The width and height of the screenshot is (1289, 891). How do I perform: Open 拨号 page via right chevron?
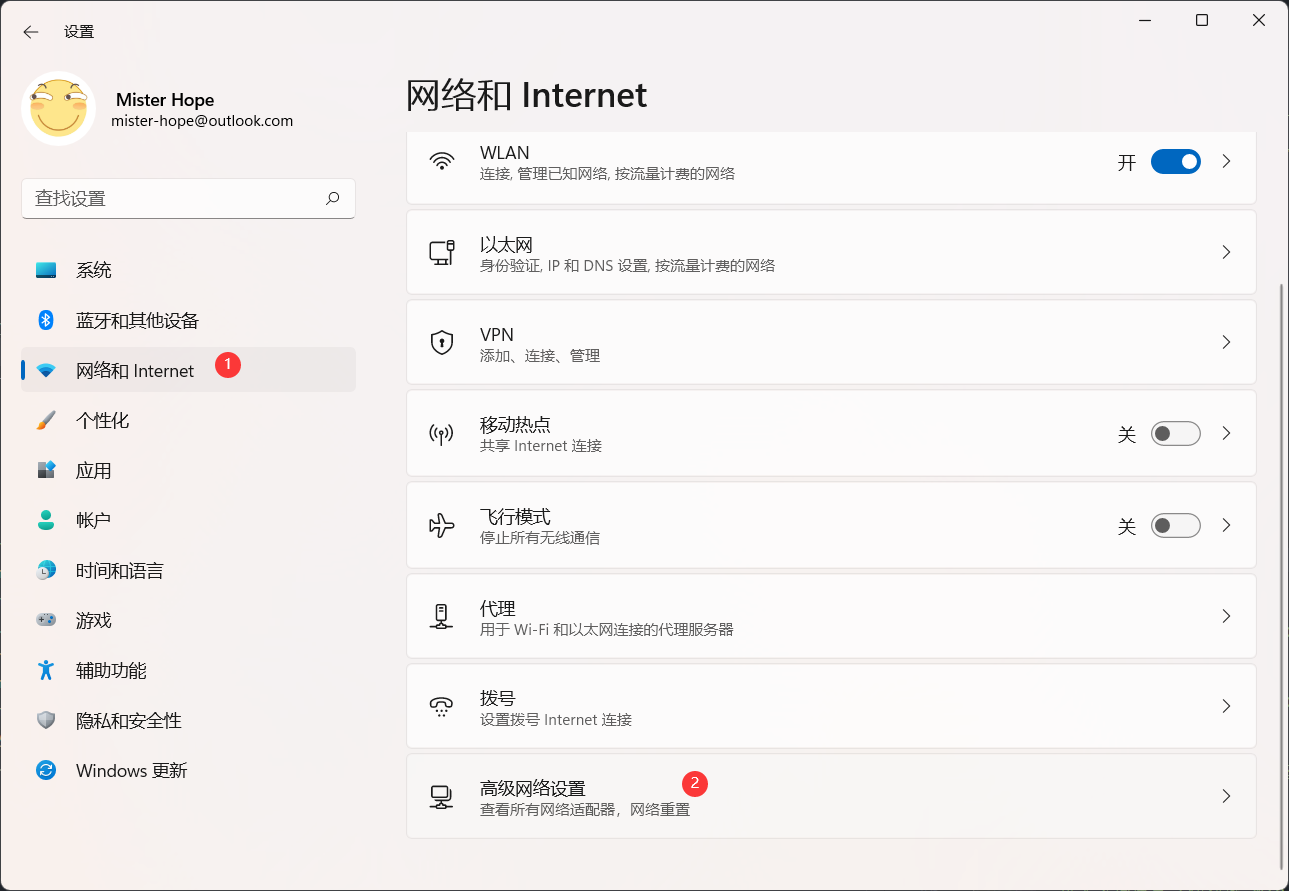coord(1226,706)
